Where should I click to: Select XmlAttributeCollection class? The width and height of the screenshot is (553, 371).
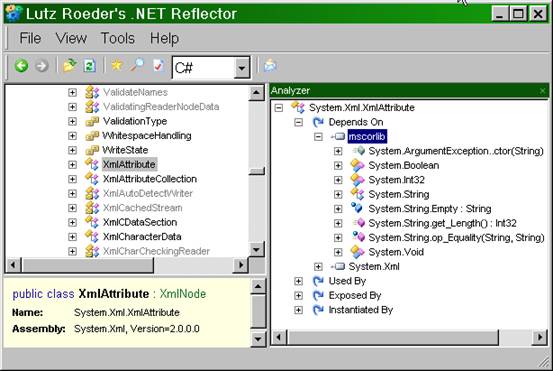(x=150, y=179)
